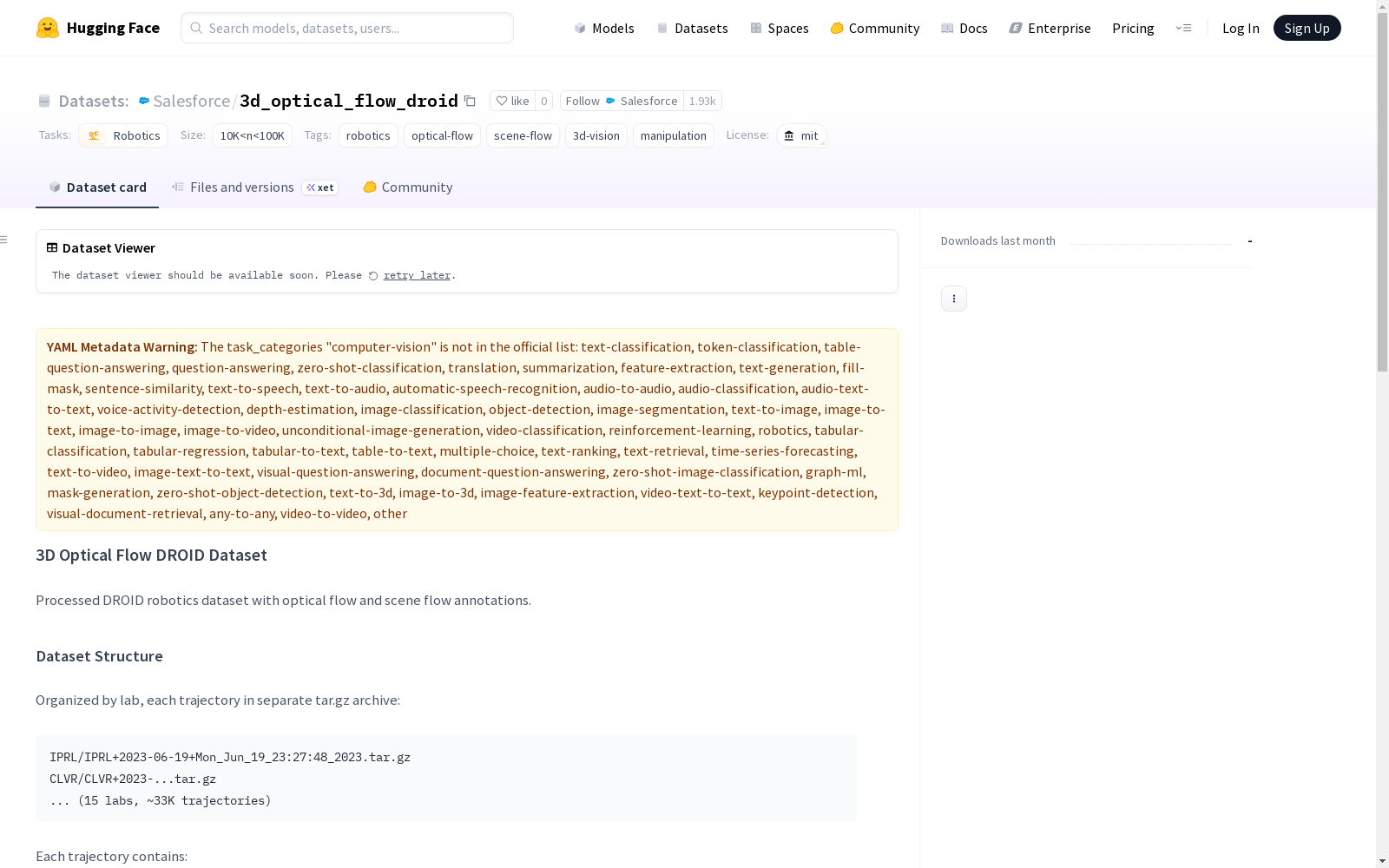Screen dimensions: 1389x868
Task: Open the Community tab below the title
Action: point(408,187)
